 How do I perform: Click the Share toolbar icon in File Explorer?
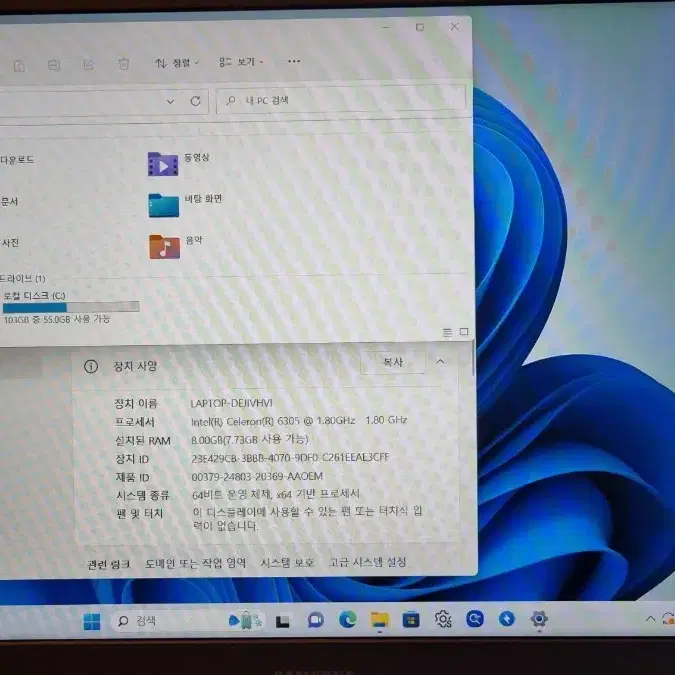tap(89, 65)
